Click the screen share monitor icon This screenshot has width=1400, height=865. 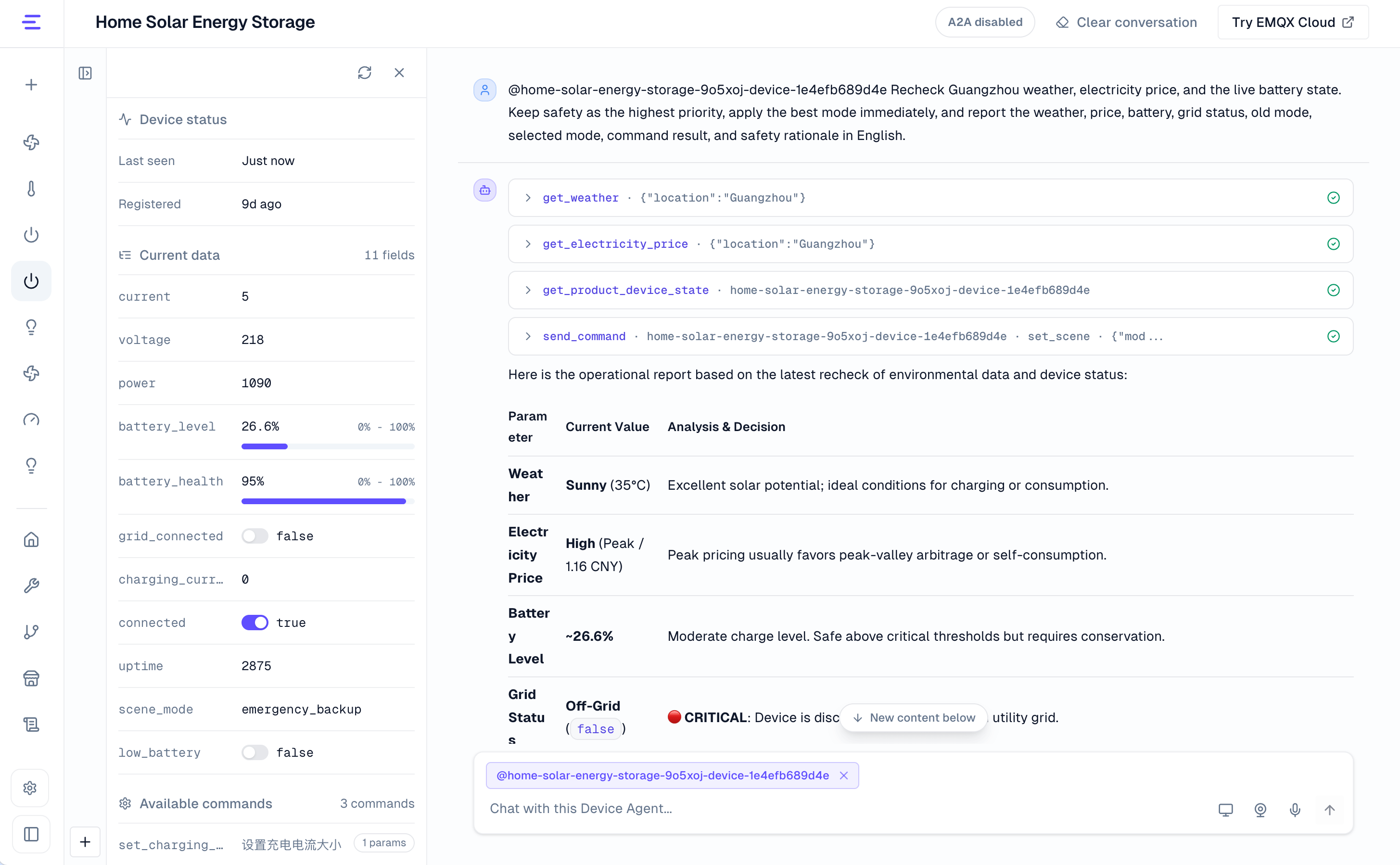click(x=1225, y=810)
